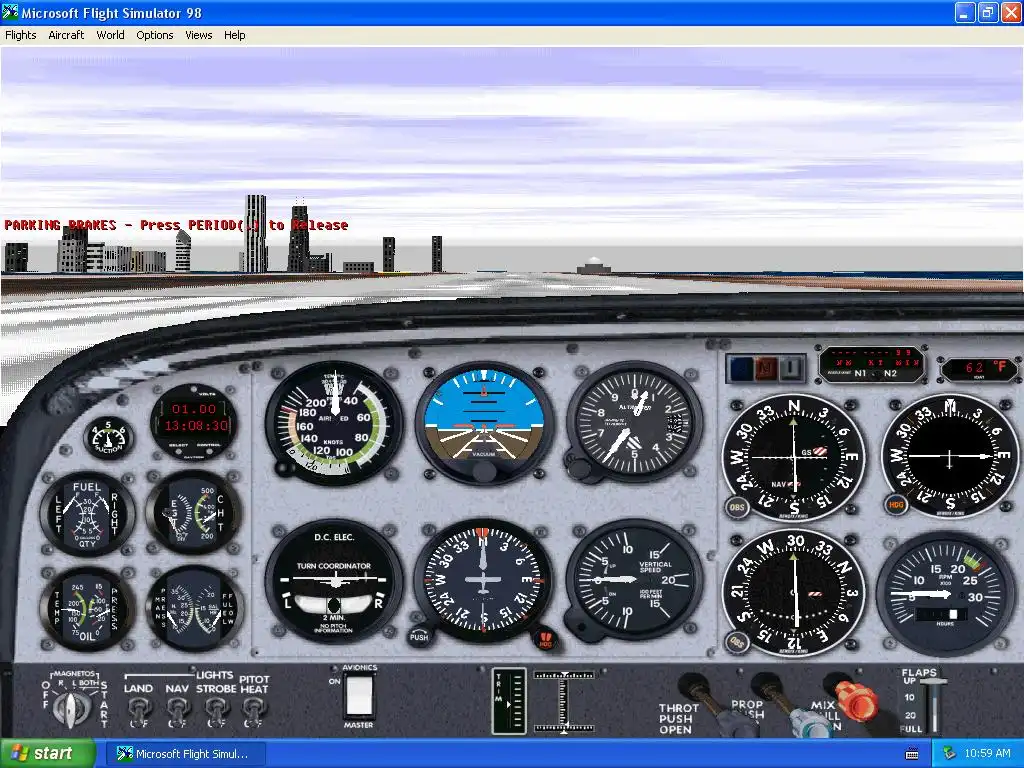Screen dimensions: 1024x768
Task: Click the vertical speed indicator
Action: click(633, 580)
